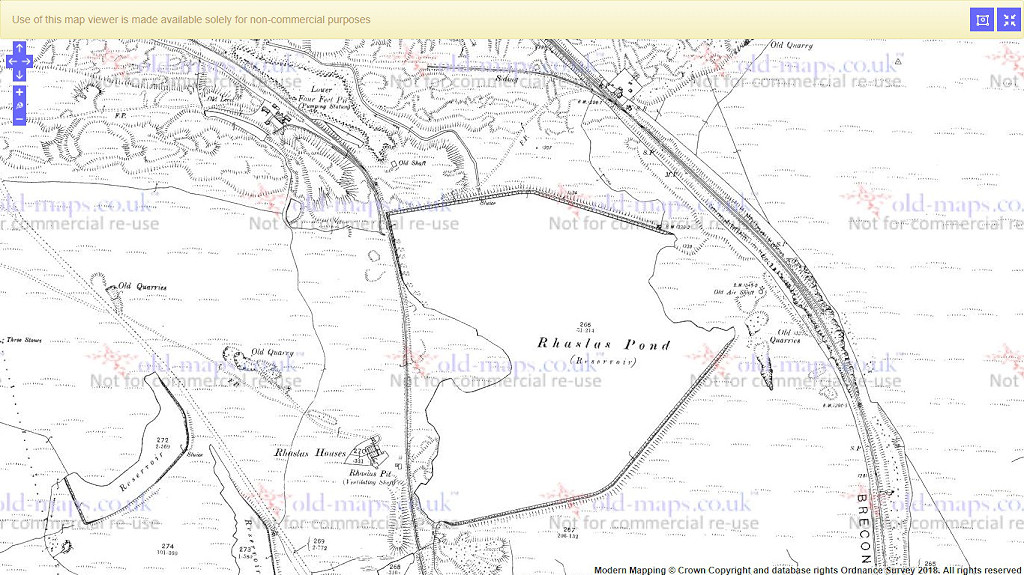Click the 'Rhaslas Pit' map label
This screenshot has height=575, width=1024.
point(370,472)
